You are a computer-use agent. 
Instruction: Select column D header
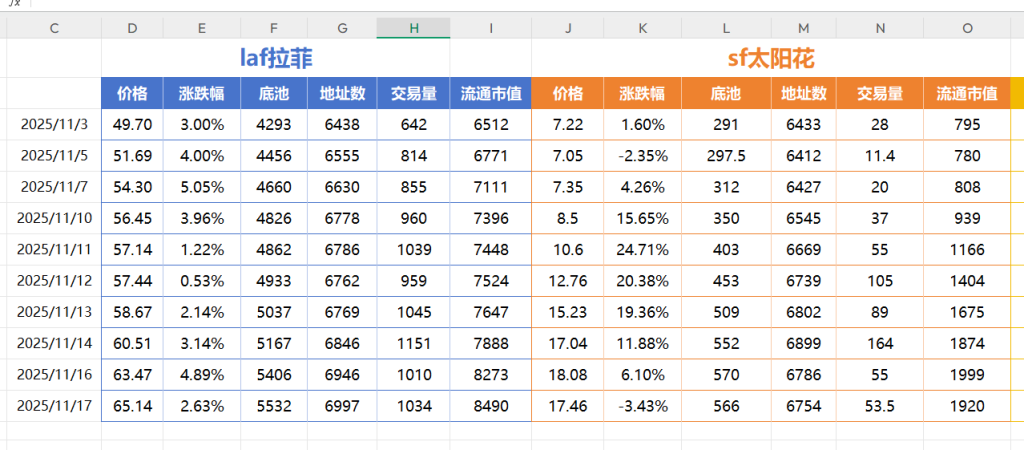[x=132, y=28]
